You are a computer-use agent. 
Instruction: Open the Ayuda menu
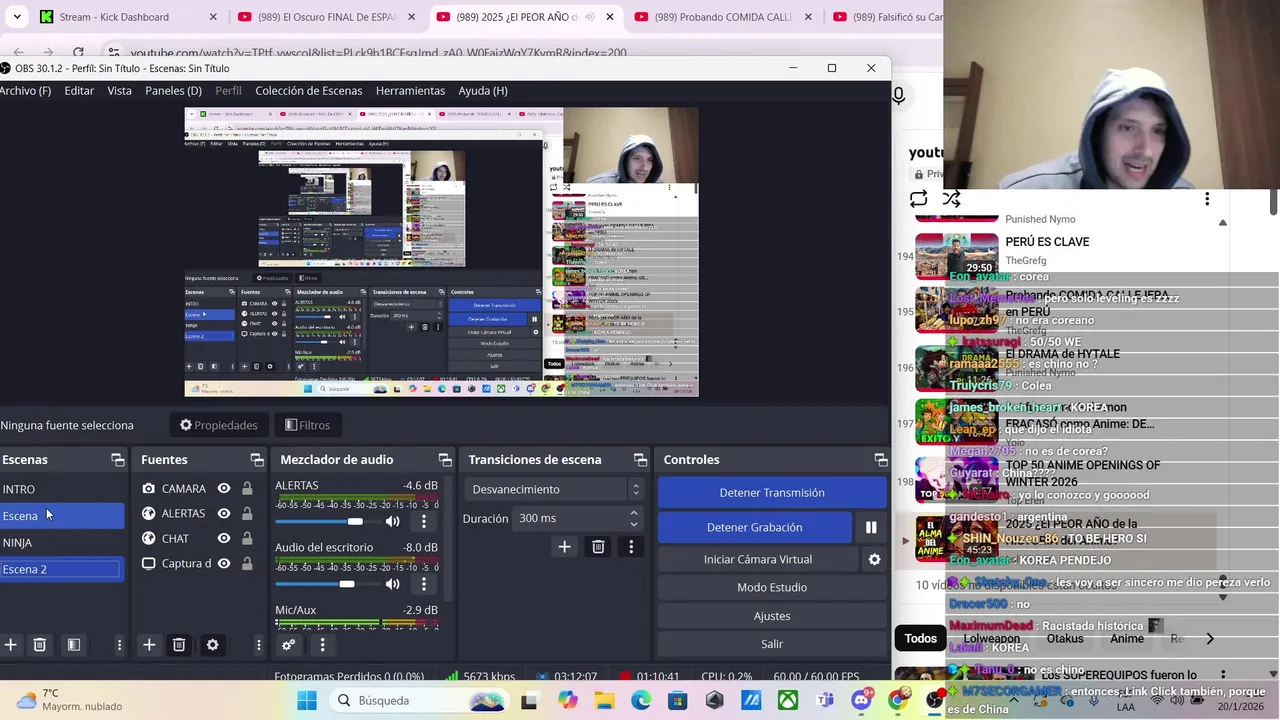coord(483,90)
